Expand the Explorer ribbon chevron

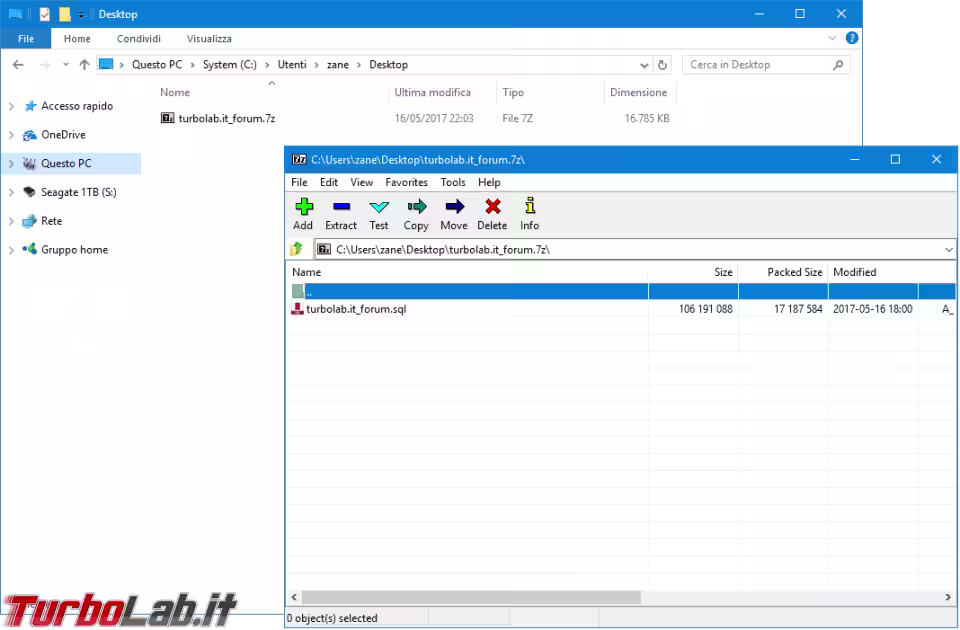[x=832, y=38]
